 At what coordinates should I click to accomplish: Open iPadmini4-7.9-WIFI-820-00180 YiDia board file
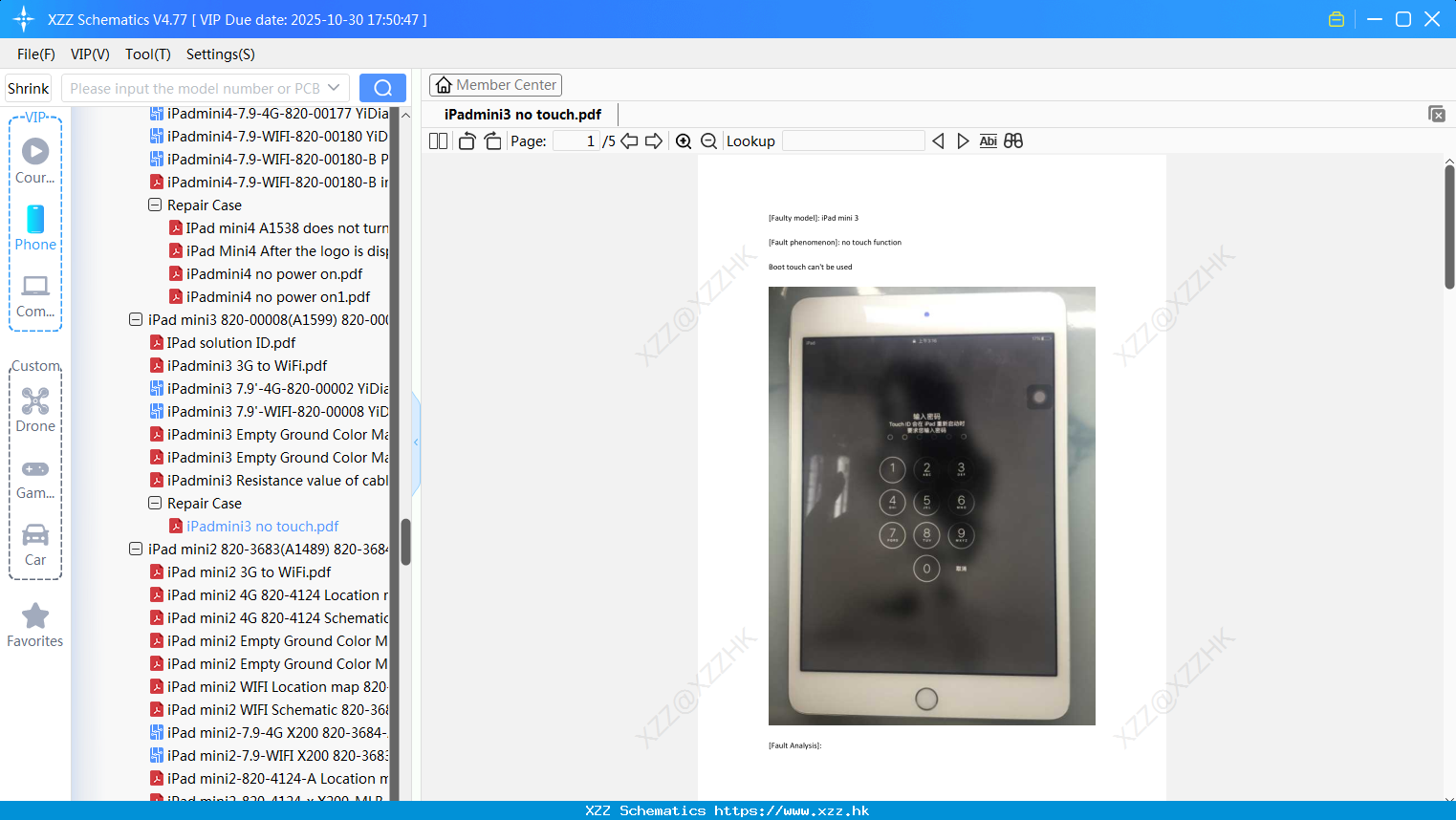269,137
